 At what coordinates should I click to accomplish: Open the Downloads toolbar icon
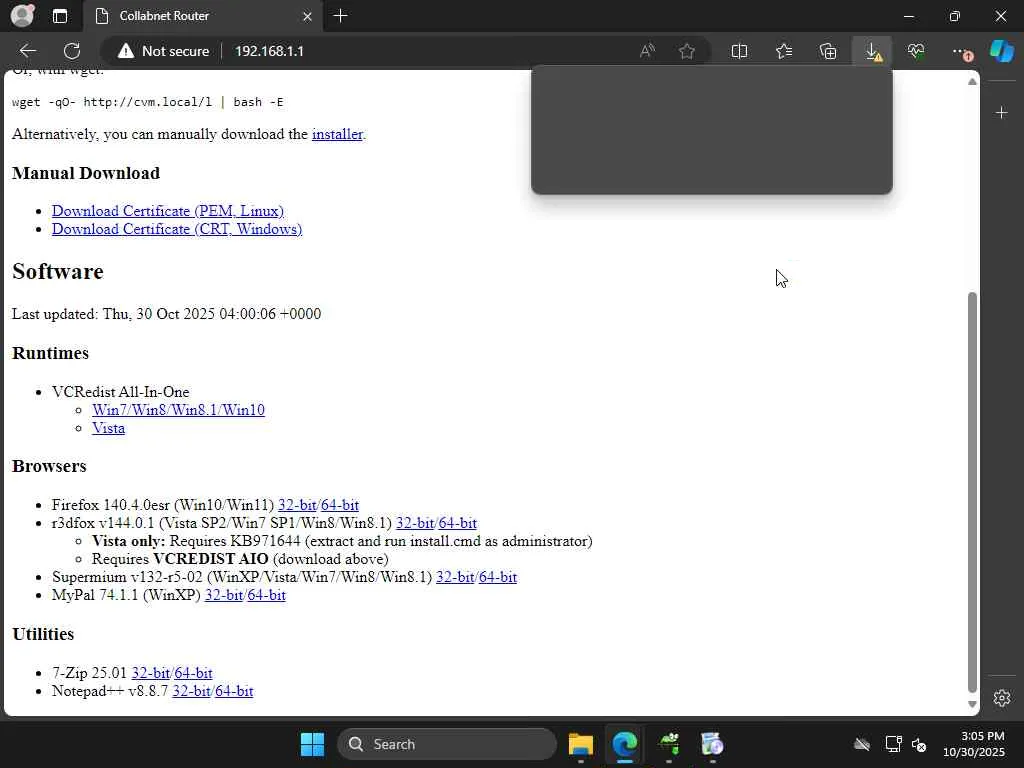[x=872, y=51]
